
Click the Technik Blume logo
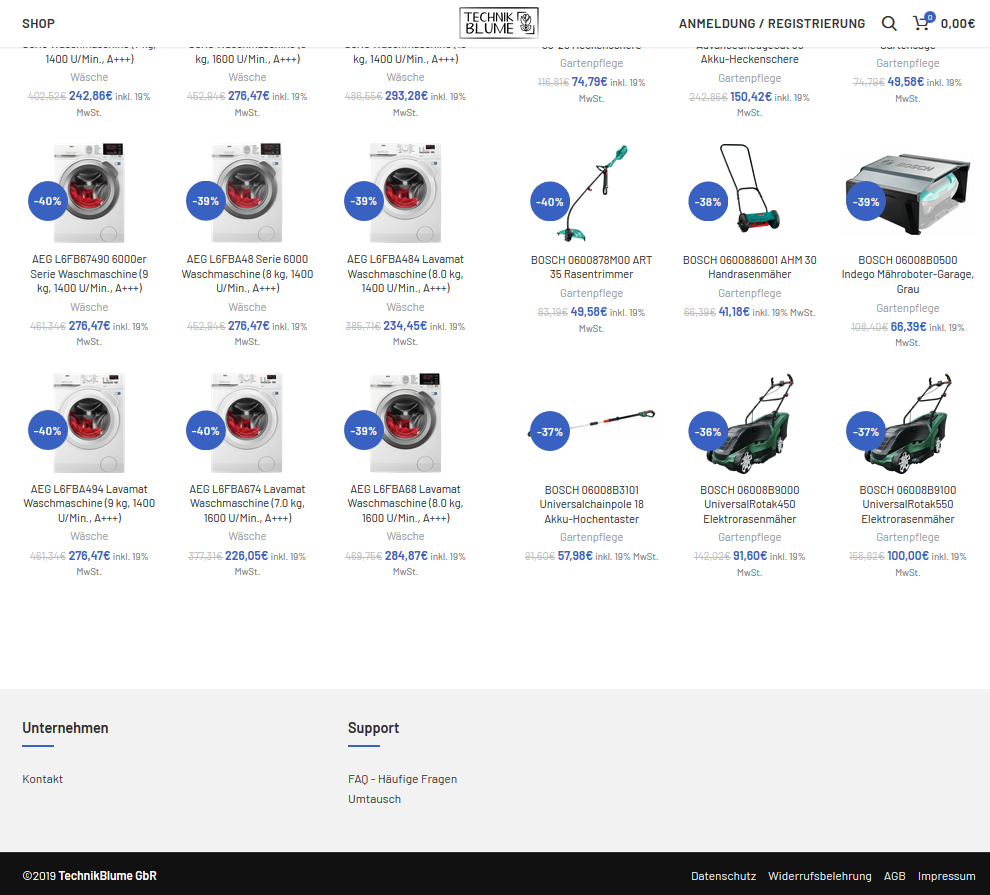pos(499,23)
